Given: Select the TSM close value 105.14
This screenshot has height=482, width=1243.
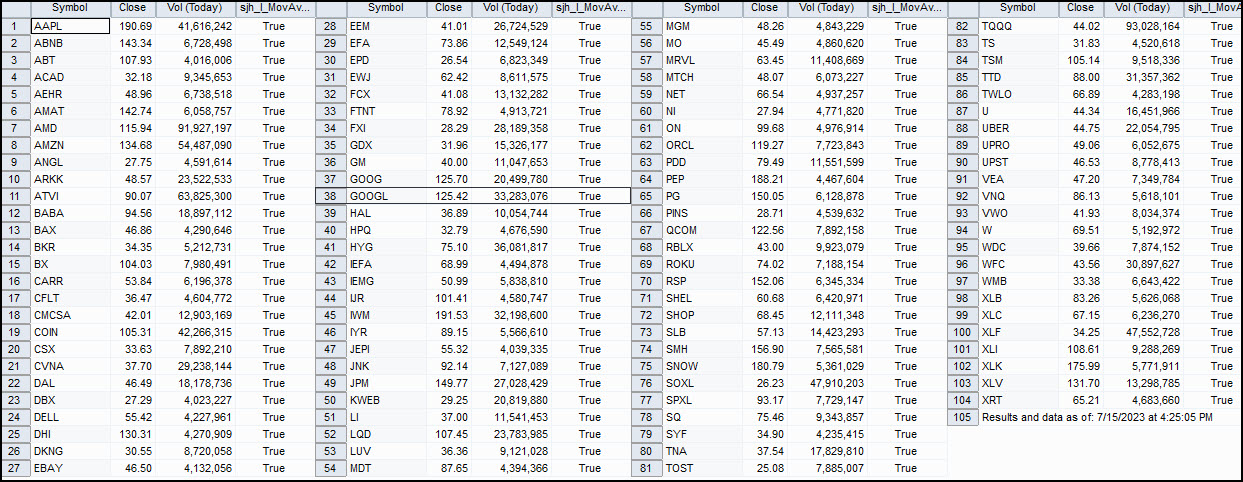Looking at the screenshot, I should click(1080, 60).
